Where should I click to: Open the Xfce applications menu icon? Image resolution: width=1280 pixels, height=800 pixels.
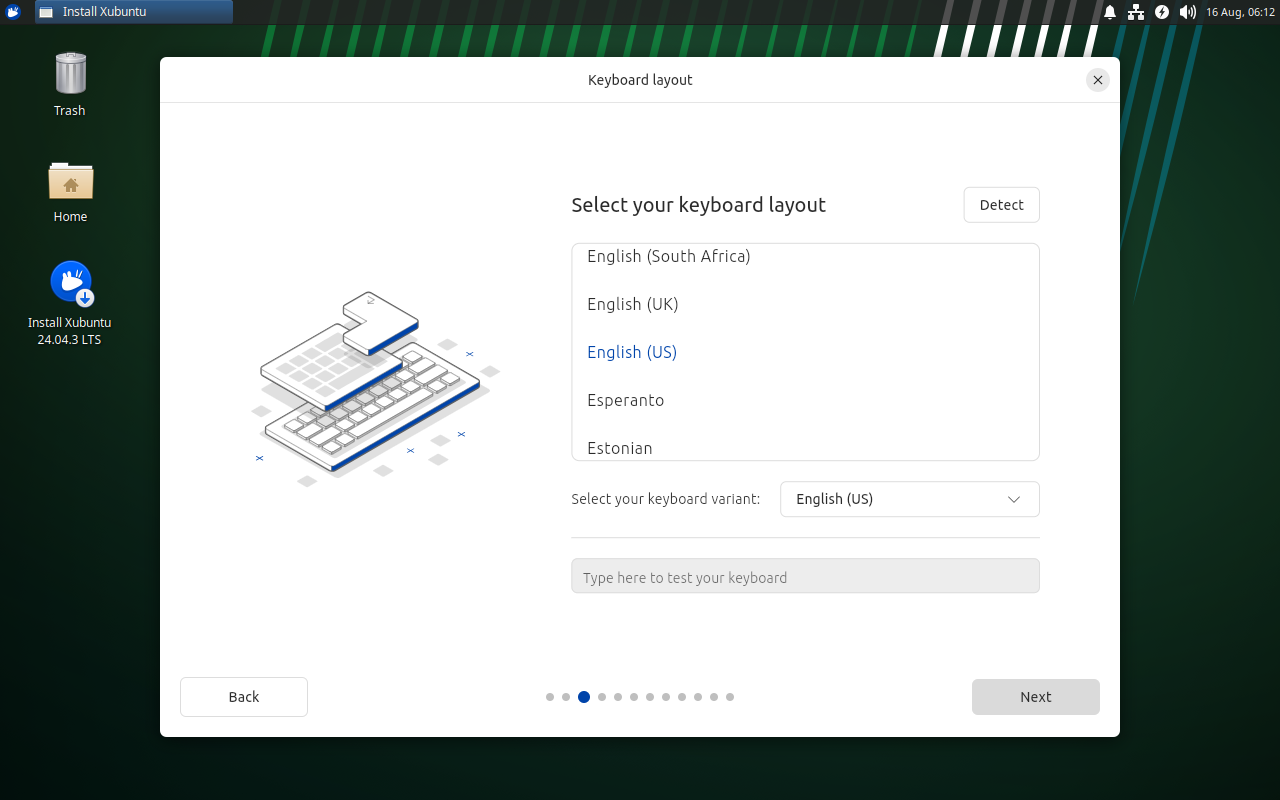[x=13, y=12]
